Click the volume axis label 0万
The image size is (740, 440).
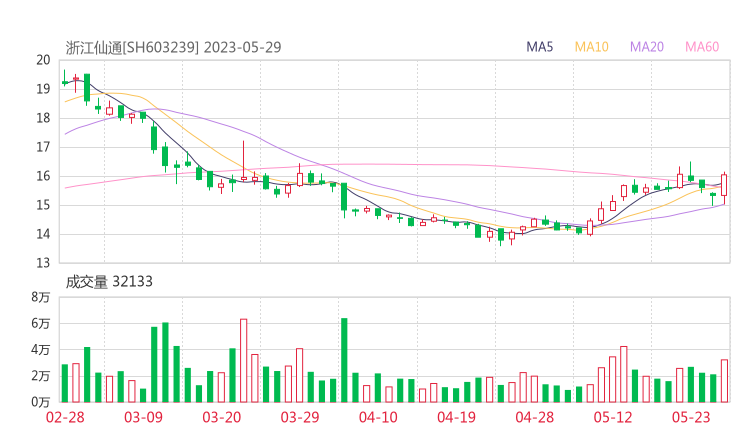point(41,402)
